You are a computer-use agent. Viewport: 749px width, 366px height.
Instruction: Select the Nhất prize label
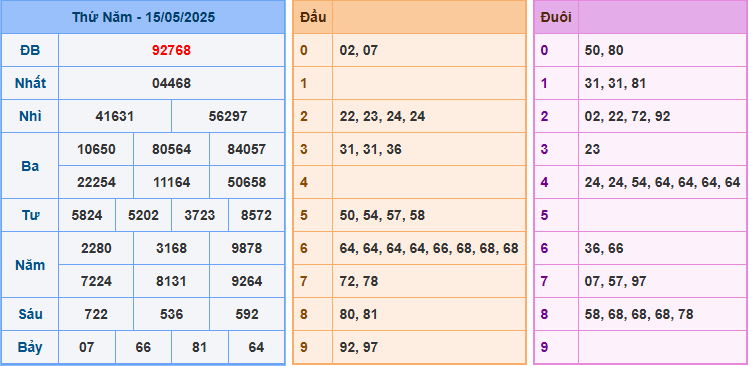coord(30,83)
